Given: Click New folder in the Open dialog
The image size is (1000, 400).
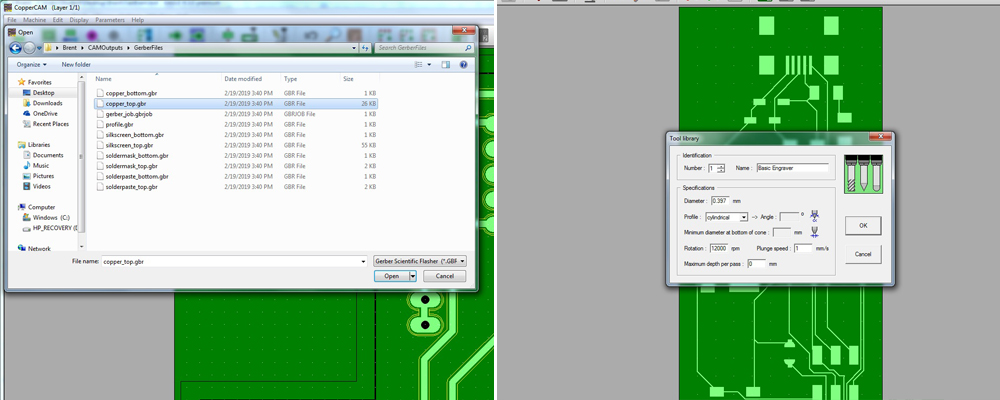Looking at the screenshot, I should point(76,64).
